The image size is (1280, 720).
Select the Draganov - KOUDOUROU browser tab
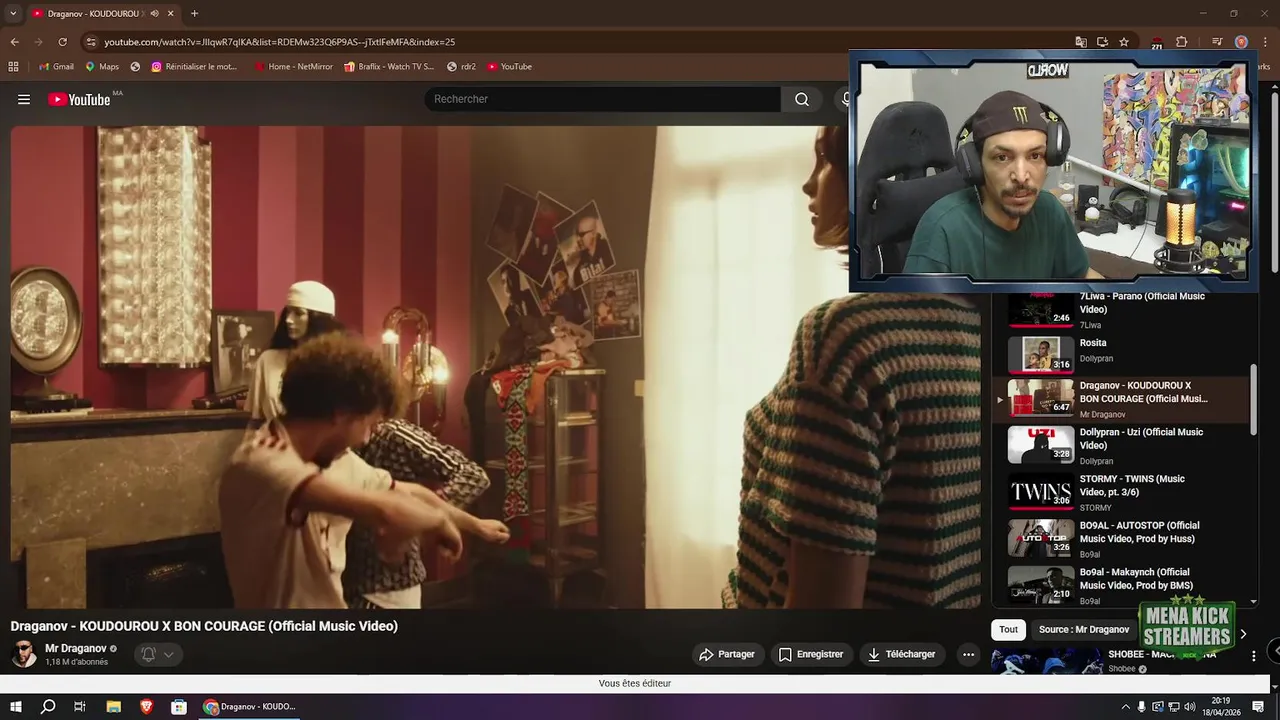tap(92, 14)
